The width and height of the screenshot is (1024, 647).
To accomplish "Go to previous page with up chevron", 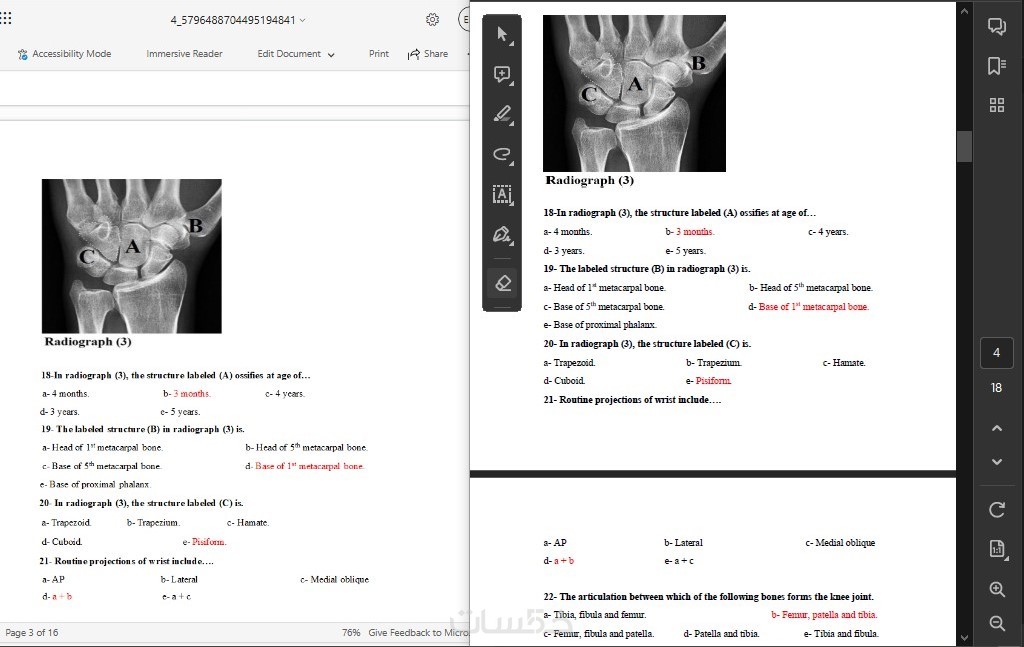I will (997, 428).
